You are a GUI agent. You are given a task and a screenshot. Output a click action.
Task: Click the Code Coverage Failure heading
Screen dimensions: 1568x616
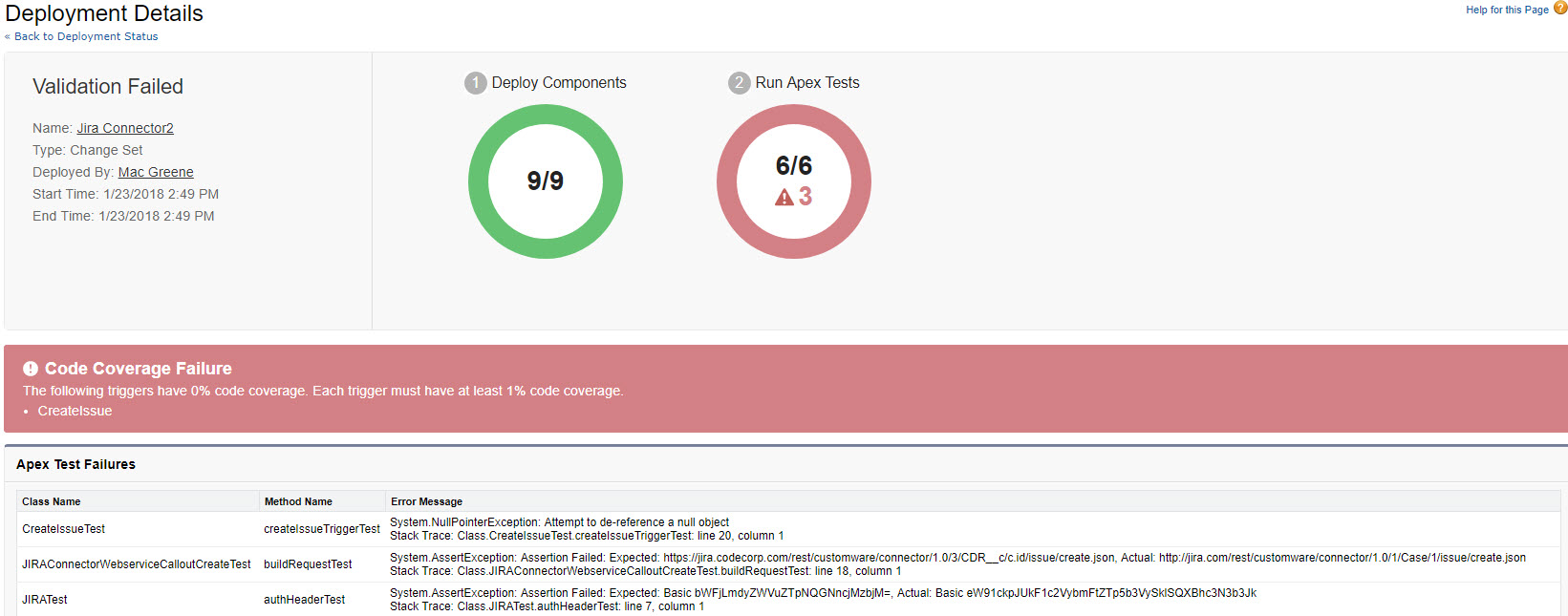click(139, 369)
